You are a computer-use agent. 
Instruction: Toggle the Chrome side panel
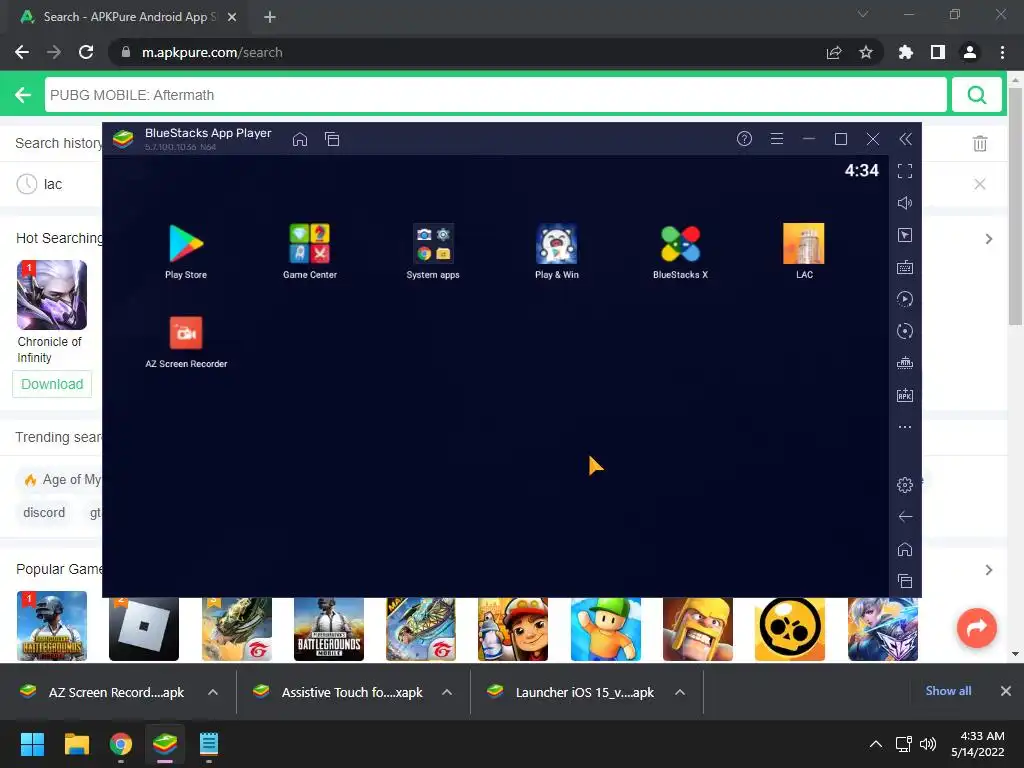(x=938, y=52)
